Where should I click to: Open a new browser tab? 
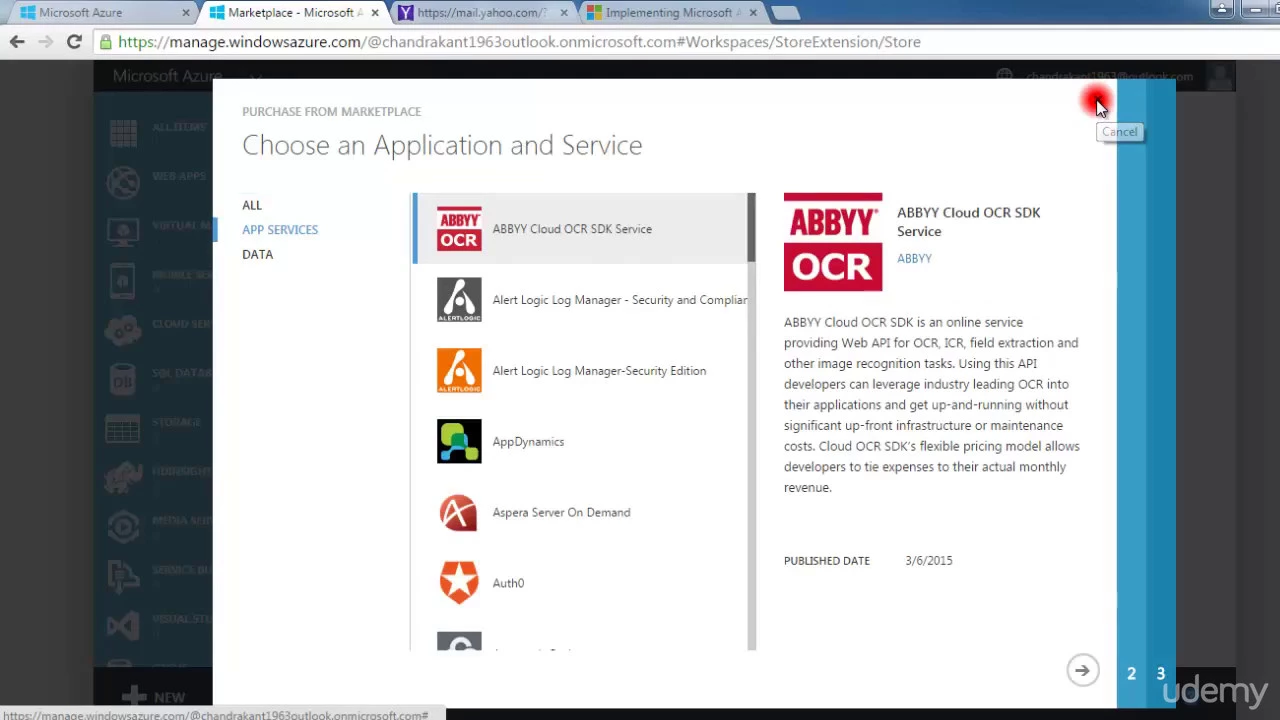[x=786, y=13]
